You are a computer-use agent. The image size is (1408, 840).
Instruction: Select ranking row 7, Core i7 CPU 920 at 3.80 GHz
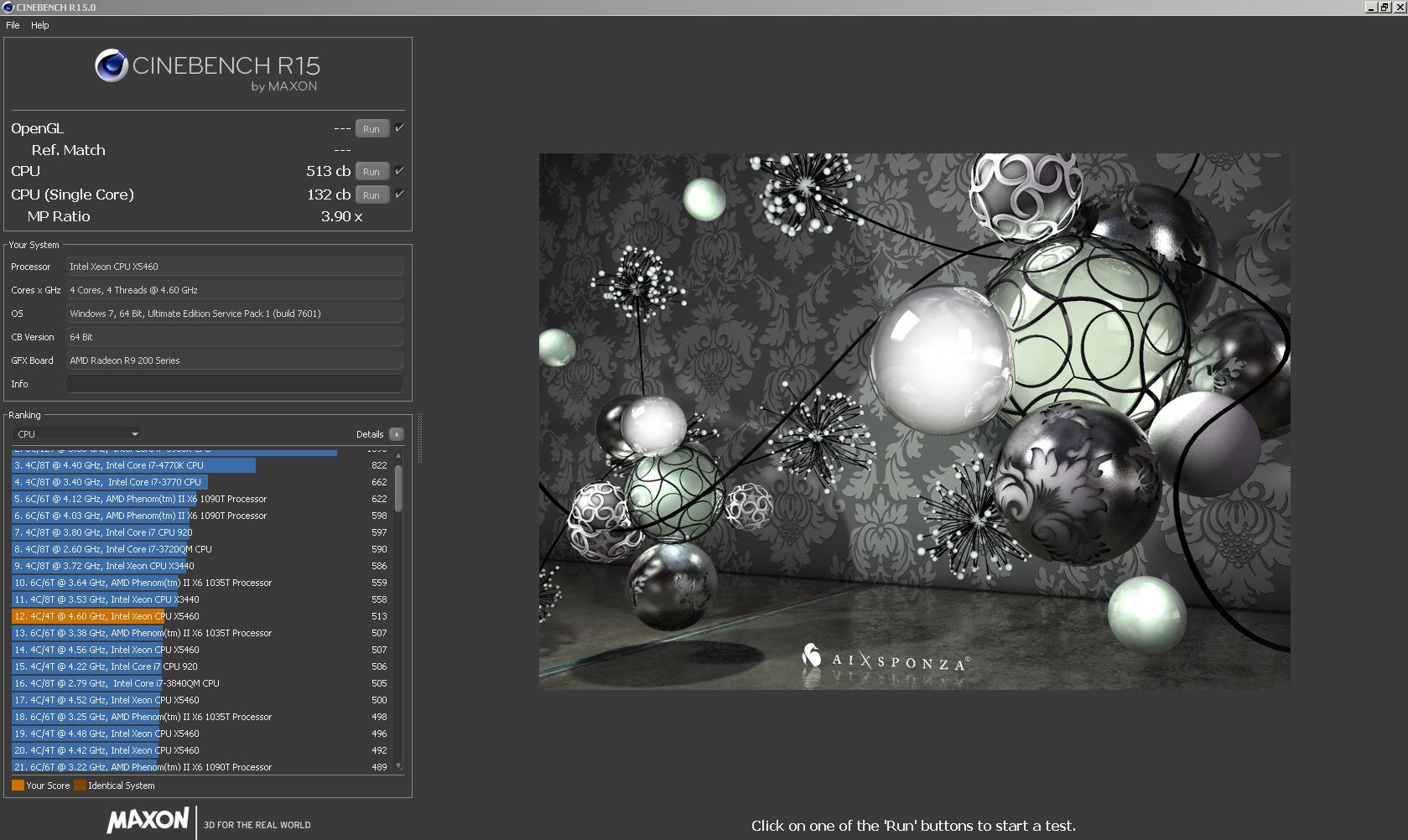point(201,532)
